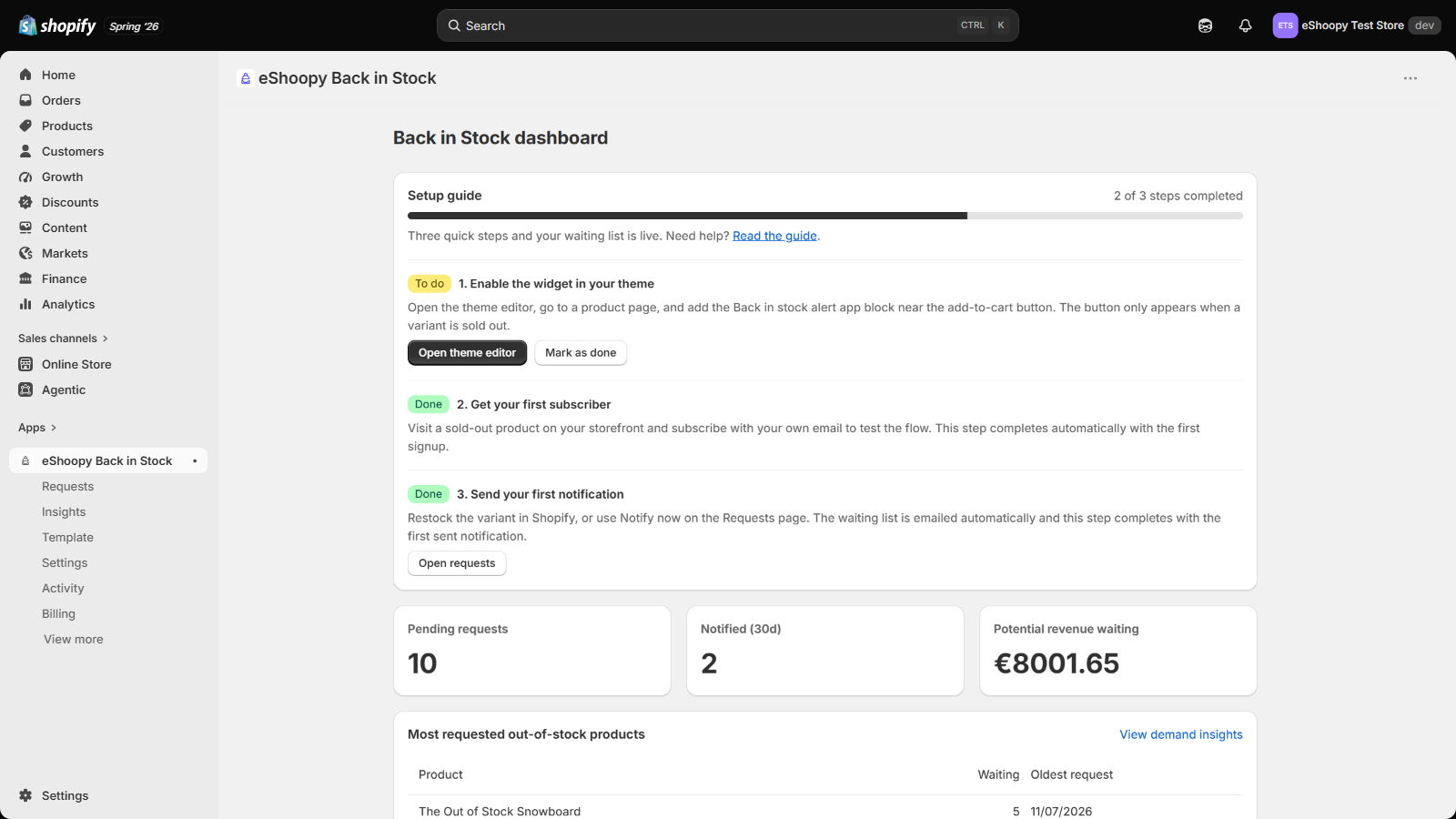Click the 11/07/2026 date cell
Screen dimensions: 1456x819
[1061, 812]
